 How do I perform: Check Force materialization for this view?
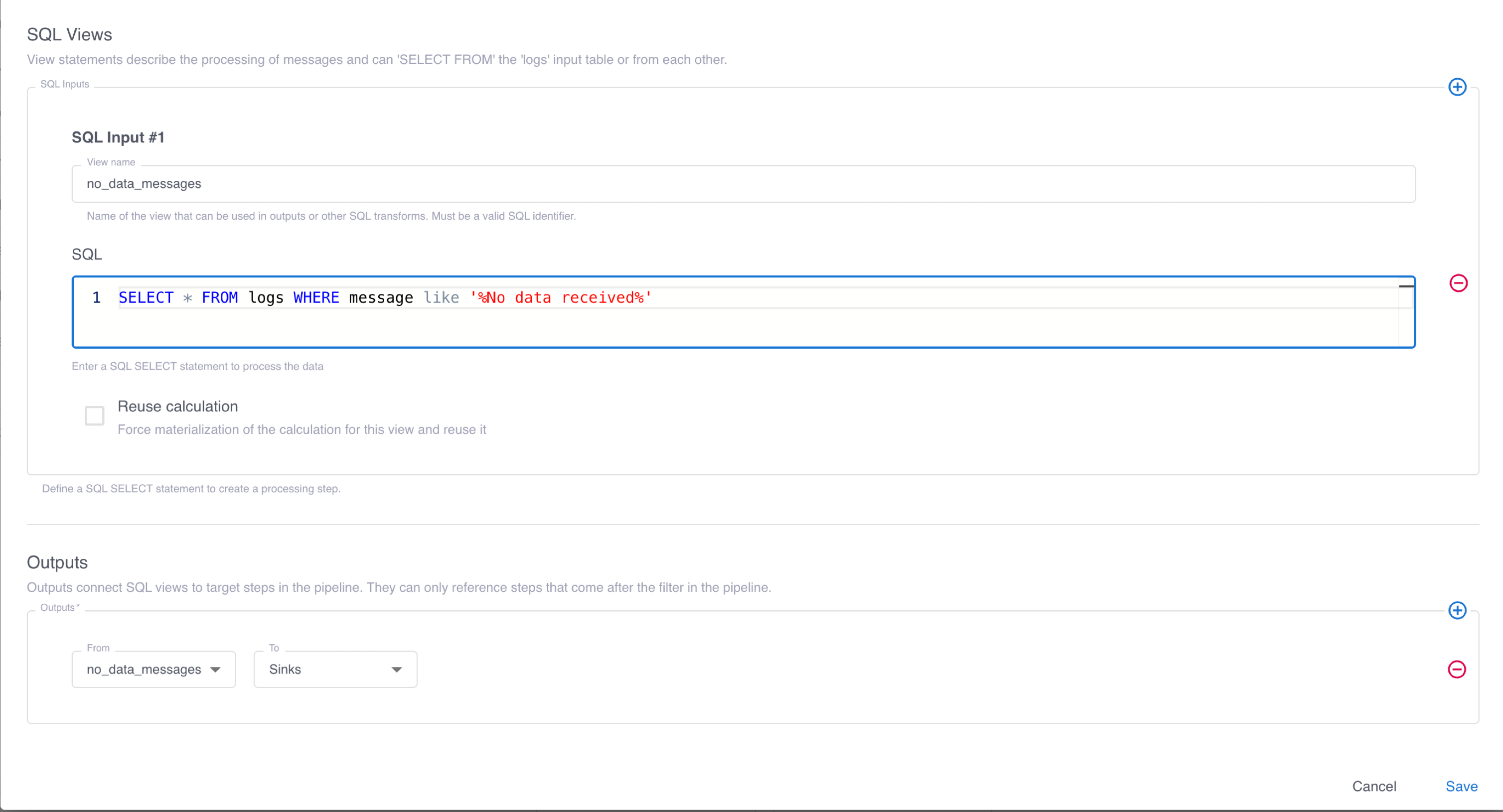[94, 415]
